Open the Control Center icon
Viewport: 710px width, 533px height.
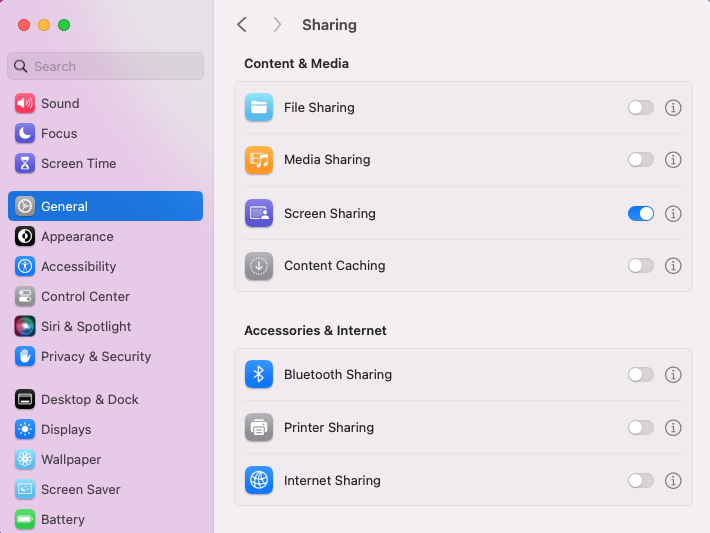coord(25,296)
